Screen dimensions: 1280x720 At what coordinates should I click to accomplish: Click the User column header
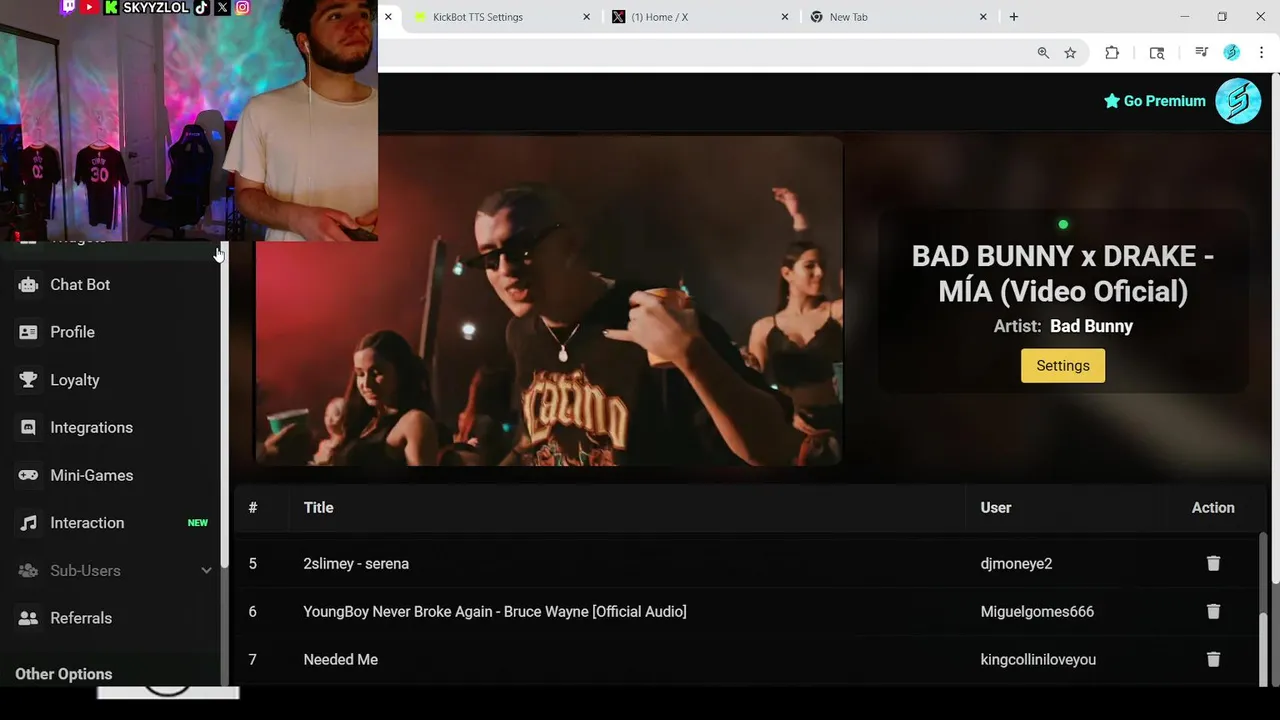point(996,508)
